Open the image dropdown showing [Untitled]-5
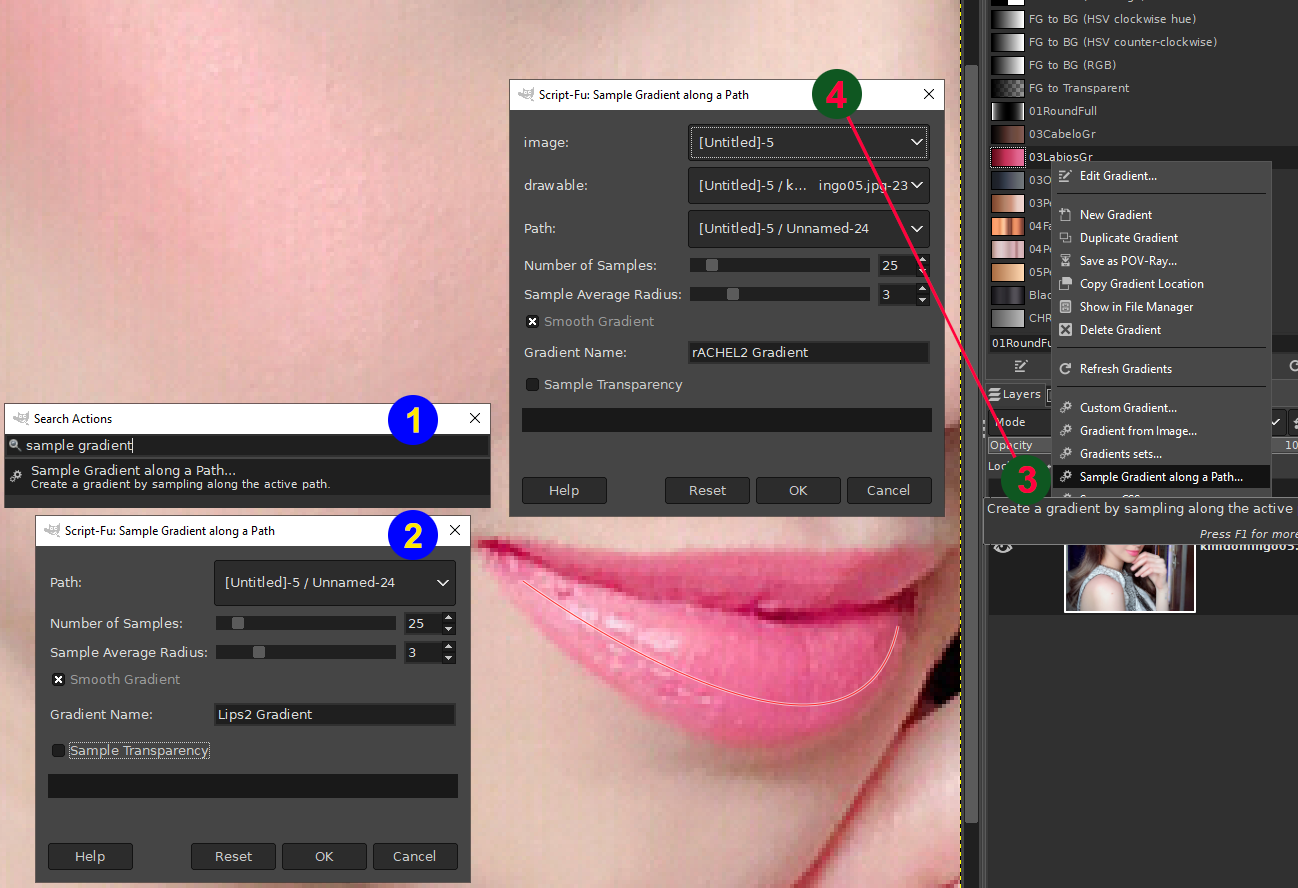 [x=809, y=143]
